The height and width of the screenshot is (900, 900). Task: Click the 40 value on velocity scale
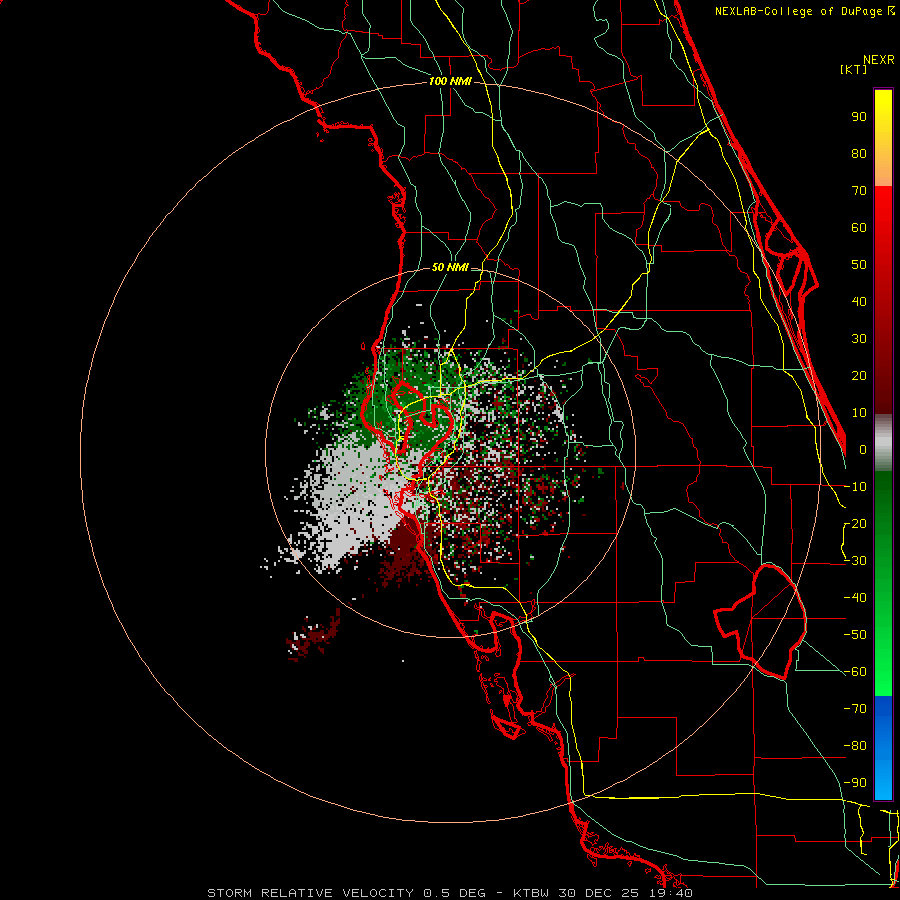point(859,302)
